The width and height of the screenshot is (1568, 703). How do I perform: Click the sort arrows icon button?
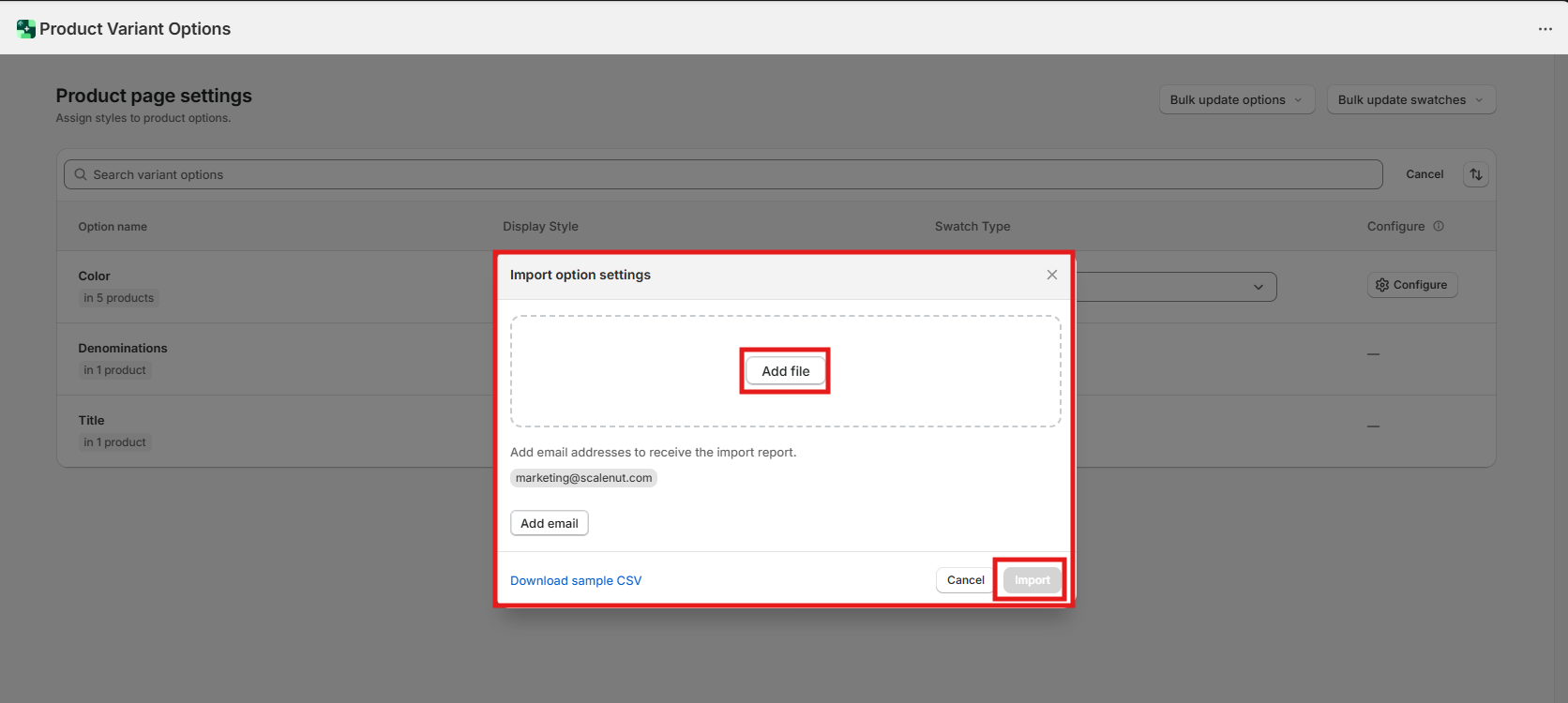click(x=1475, y=174)
